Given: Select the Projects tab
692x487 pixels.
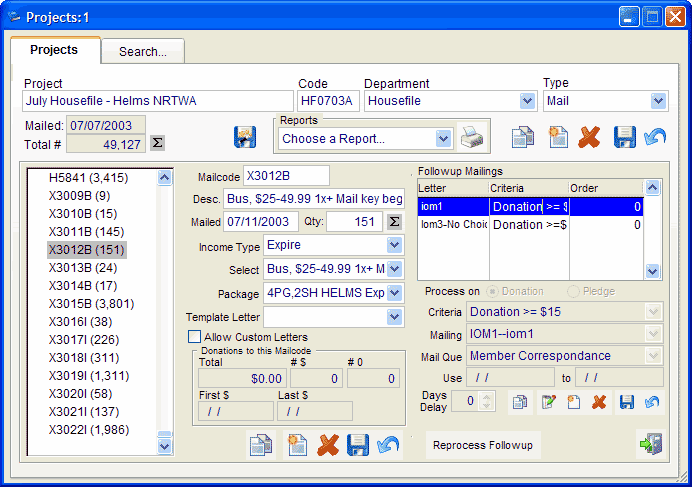Looking at the screenshot, I should tap(54, 50).
